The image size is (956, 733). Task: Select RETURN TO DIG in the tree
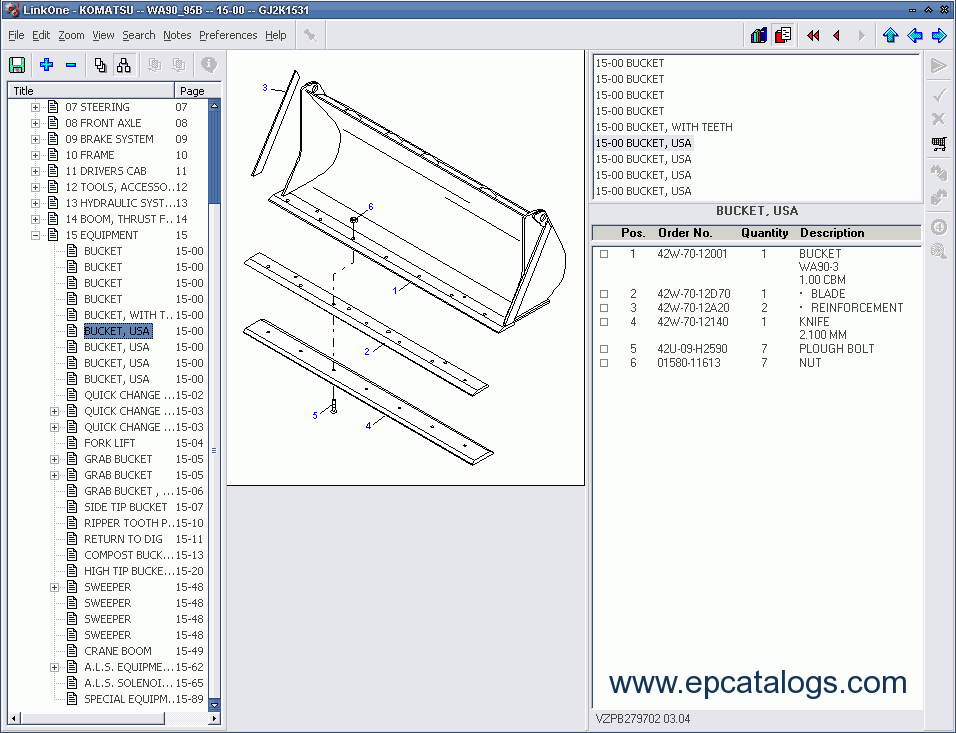123,539
